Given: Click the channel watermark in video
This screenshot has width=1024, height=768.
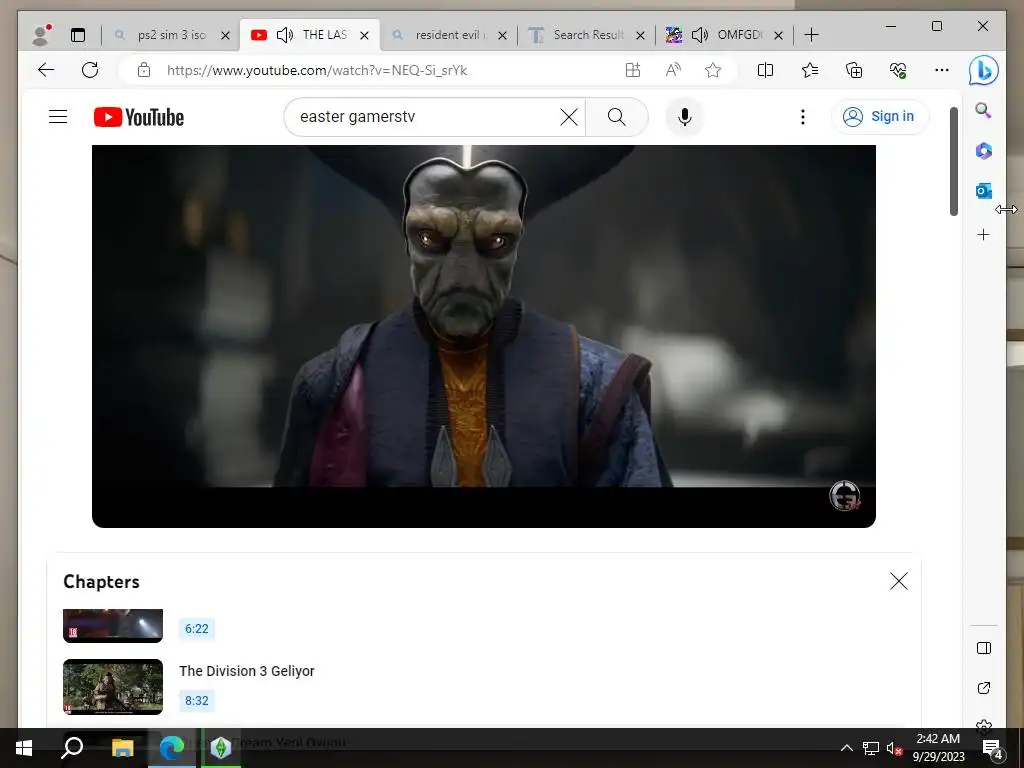Looking at the screenshot, I should [x=844, y=496].
